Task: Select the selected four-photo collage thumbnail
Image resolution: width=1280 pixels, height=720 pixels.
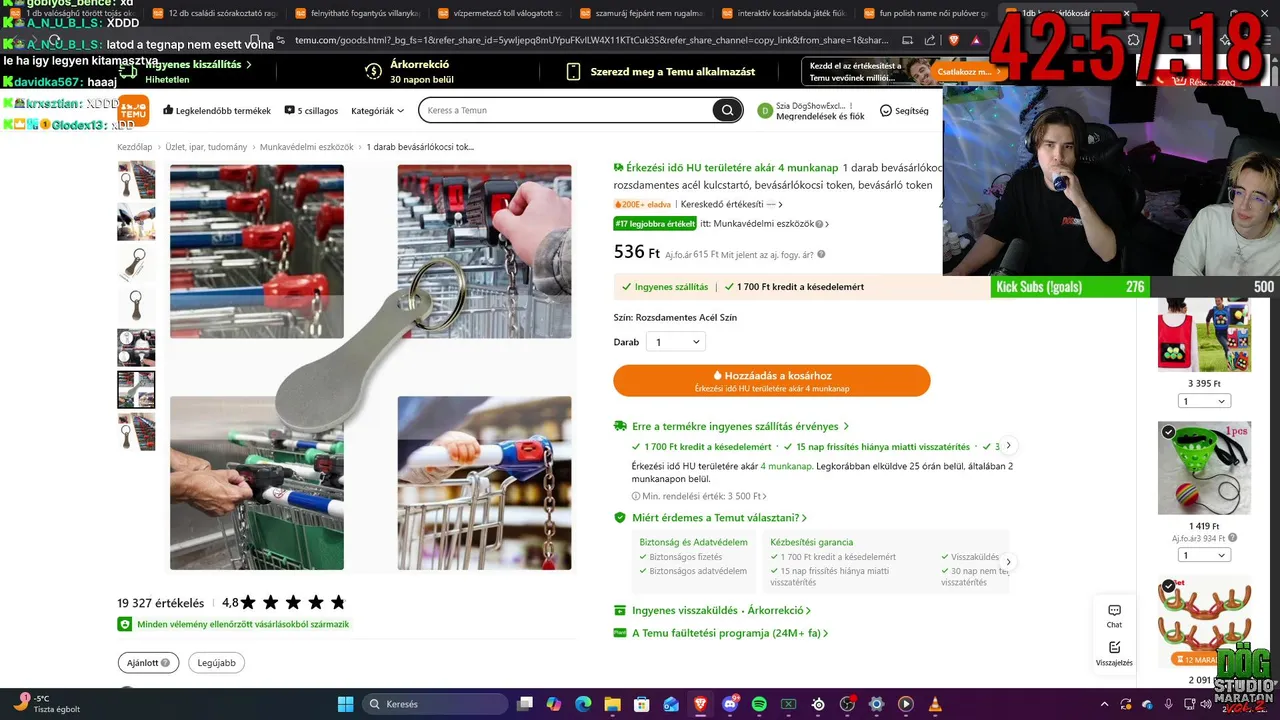Action: (x=136, y=390)
